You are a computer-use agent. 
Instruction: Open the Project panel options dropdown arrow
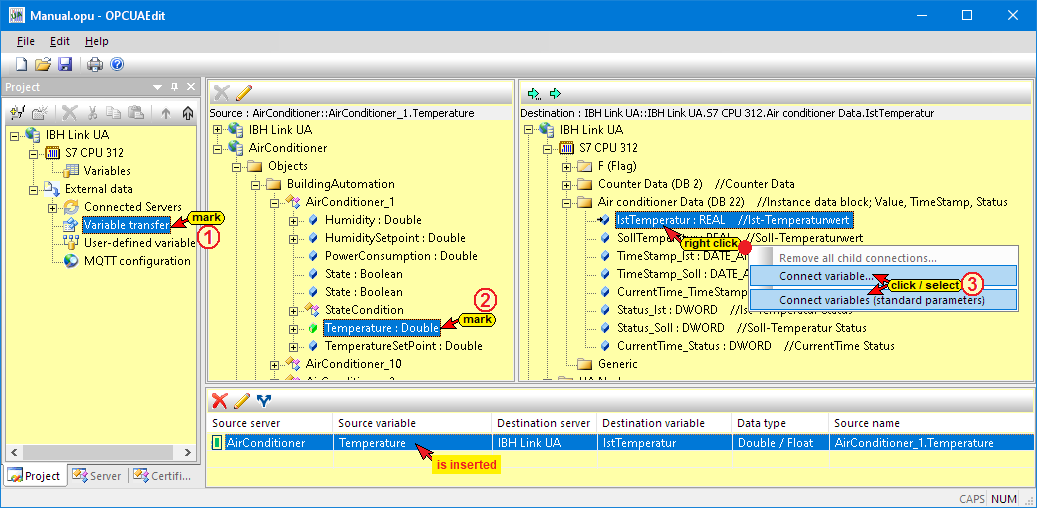[157, 87]
